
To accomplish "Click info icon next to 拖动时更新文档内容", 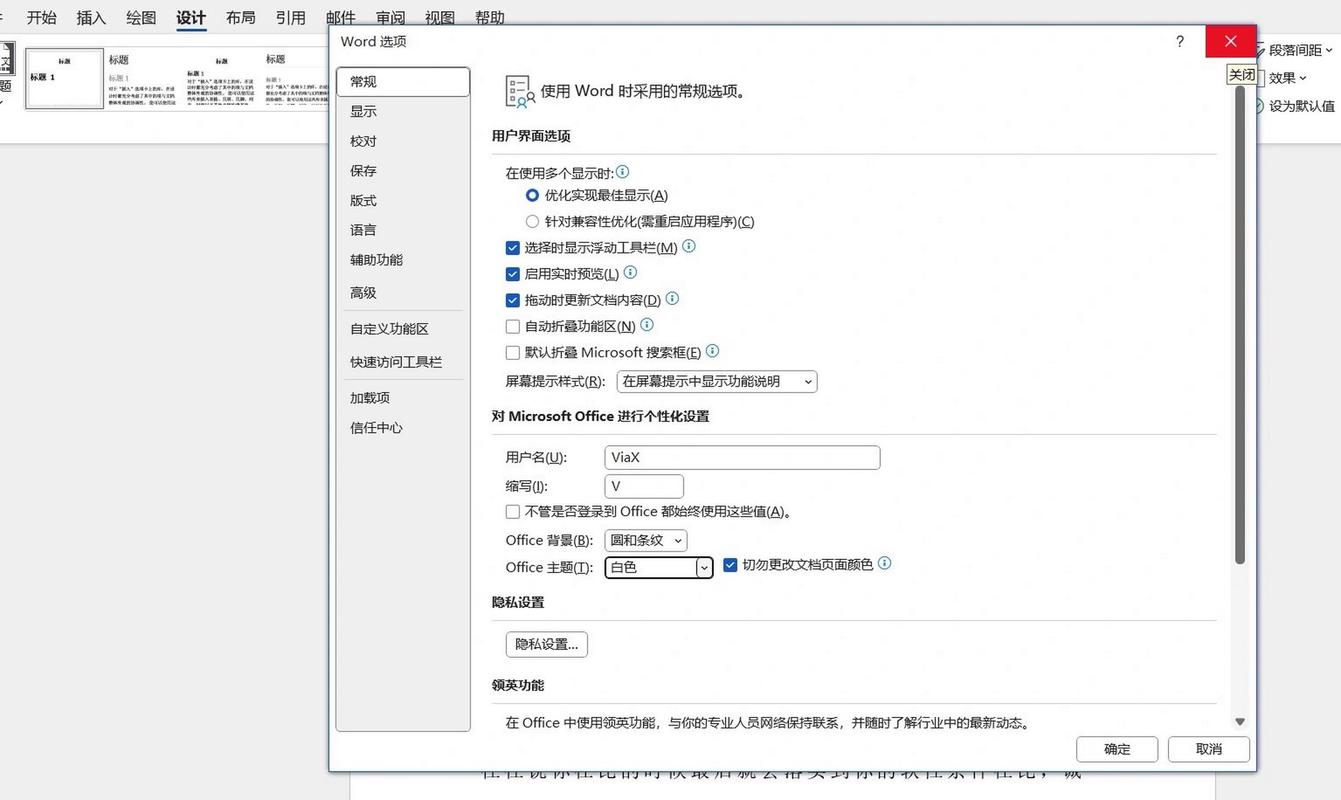I will pyautogui.click(x=672, y=298).
